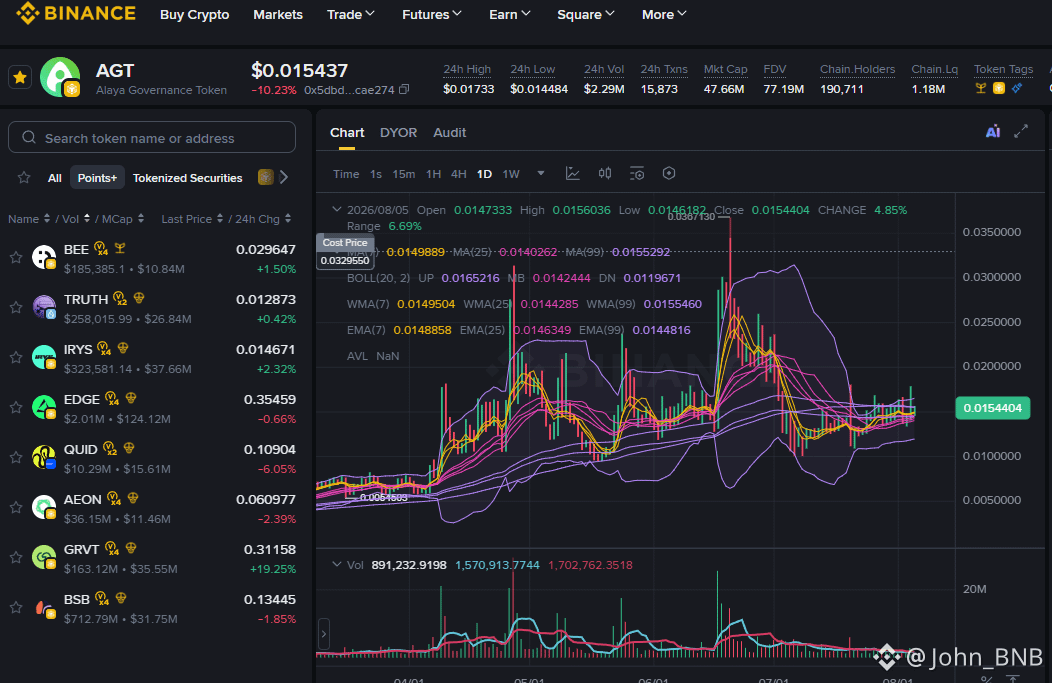The image size is (1052, 683).
Task: Show more token category filters
Action: (284, 177)
